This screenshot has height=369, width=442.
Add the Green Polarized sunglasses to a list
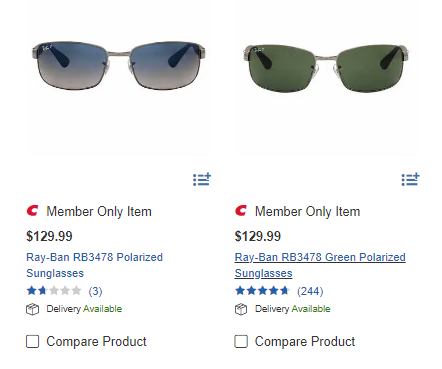410,179
